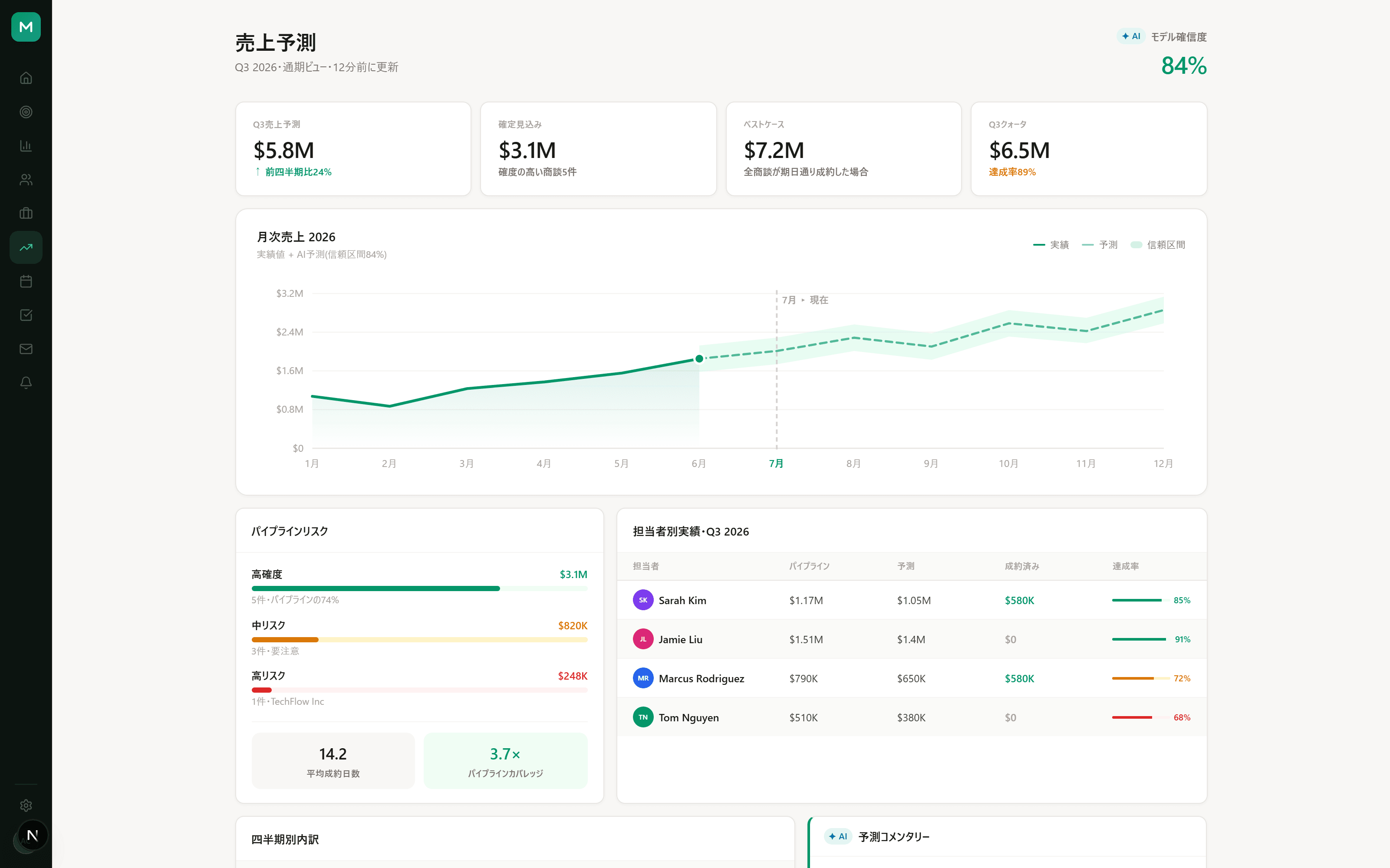Click the 中リスク orange progress bar

click(x=419, y=640)
